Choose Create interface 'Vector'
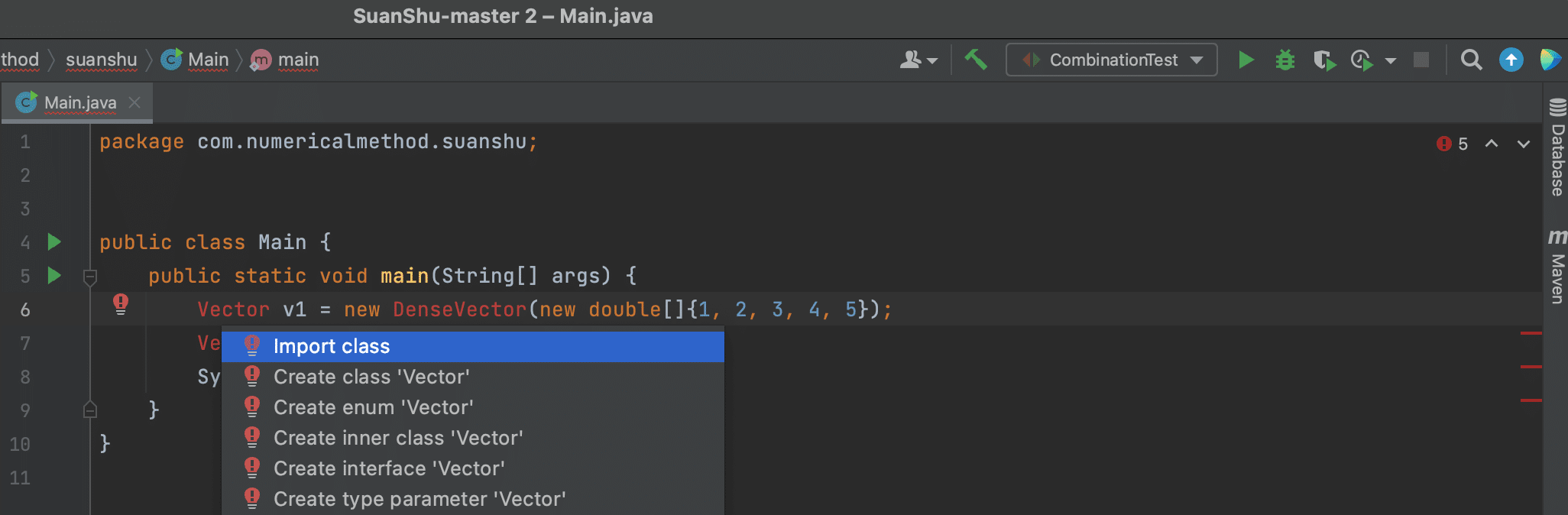Image resolution: width=1568 pixels, height=515 pixels. pyautogui.click(x=473, y=468)
